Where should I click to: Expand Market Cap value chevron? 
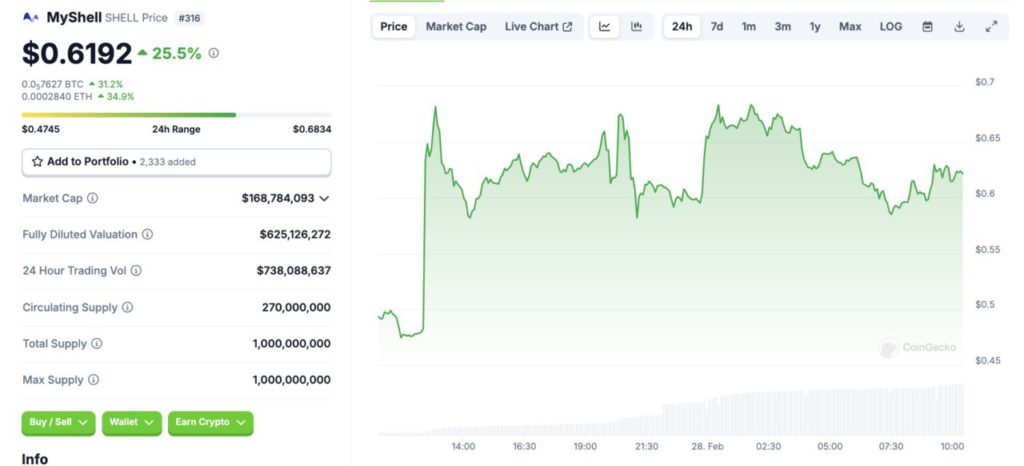[x=324, y=199]
